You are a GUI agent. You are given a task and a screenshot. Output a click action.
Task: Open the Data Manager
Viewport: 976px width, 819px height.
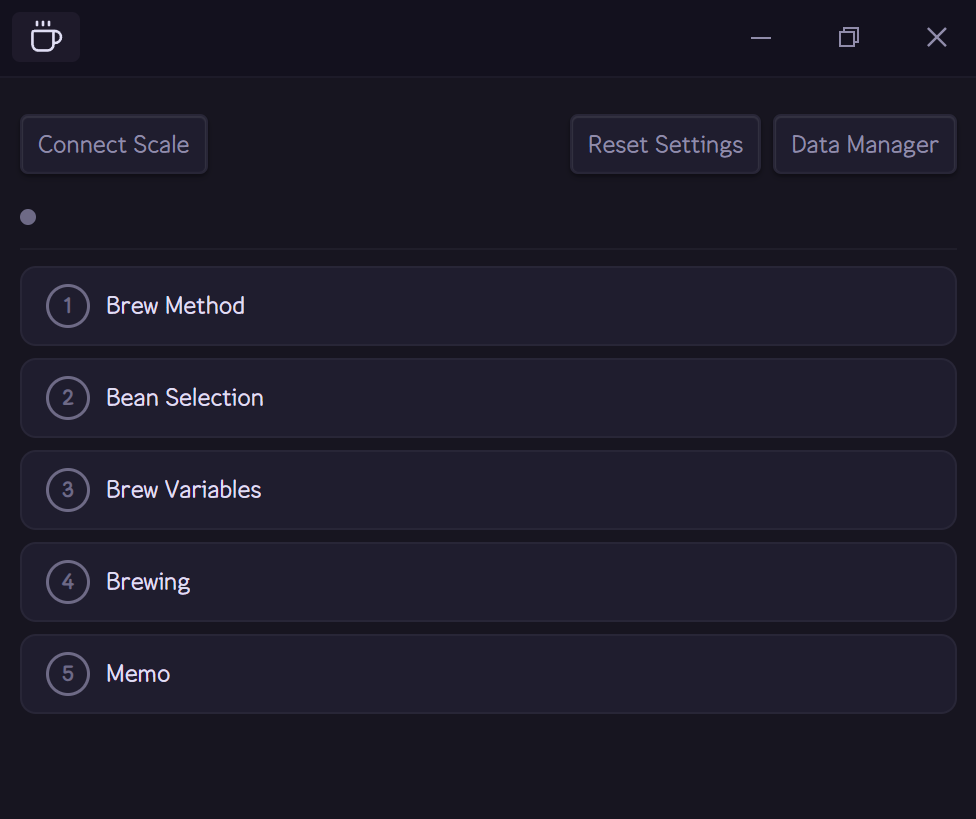tap(865, 144)
